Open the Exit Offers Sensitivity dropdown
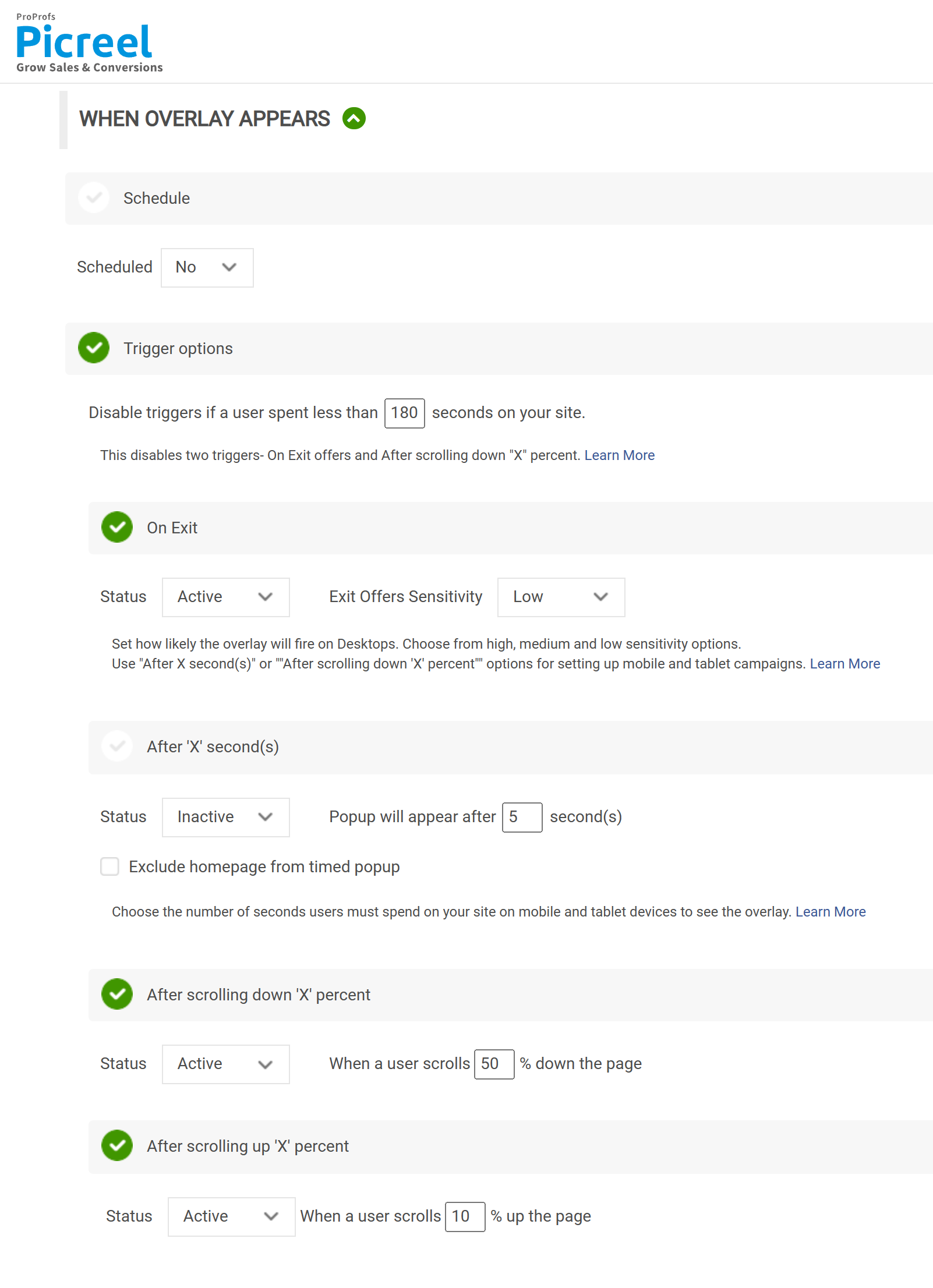933x1288 pixels. (560, 597)
